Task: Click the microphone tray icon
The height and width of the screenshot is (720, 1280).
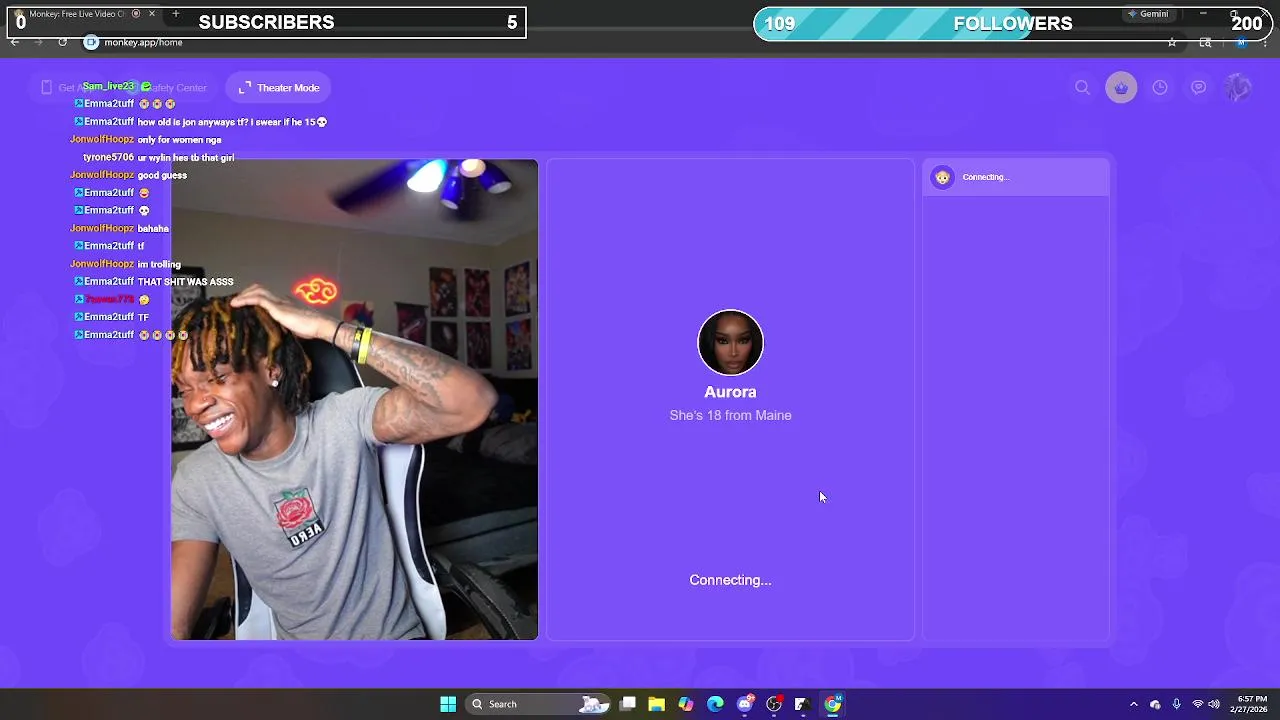Action: tap(1176, 704)
